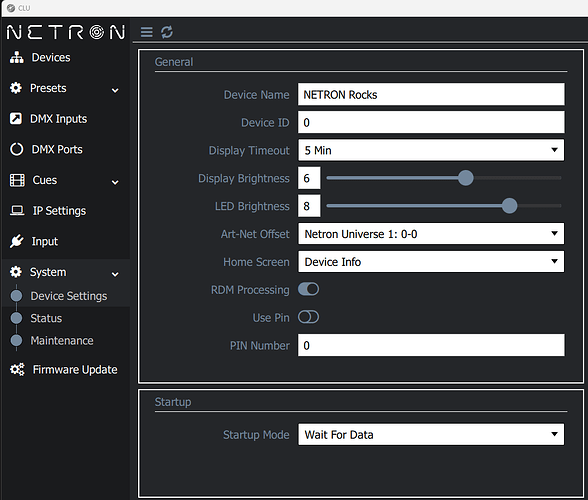588x500 pixels.
Task: Enable the Use Pin toggle
Action: (x=308, y=317)
